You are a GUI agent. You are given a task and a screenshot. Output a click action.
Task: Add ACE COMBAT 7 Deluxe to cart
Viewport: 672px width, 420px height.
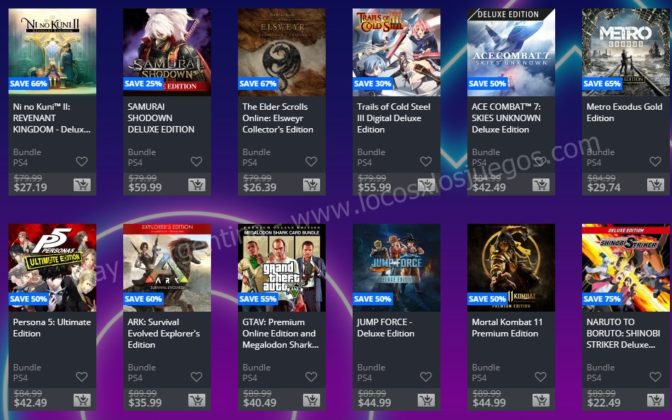[x=541, y=185]
